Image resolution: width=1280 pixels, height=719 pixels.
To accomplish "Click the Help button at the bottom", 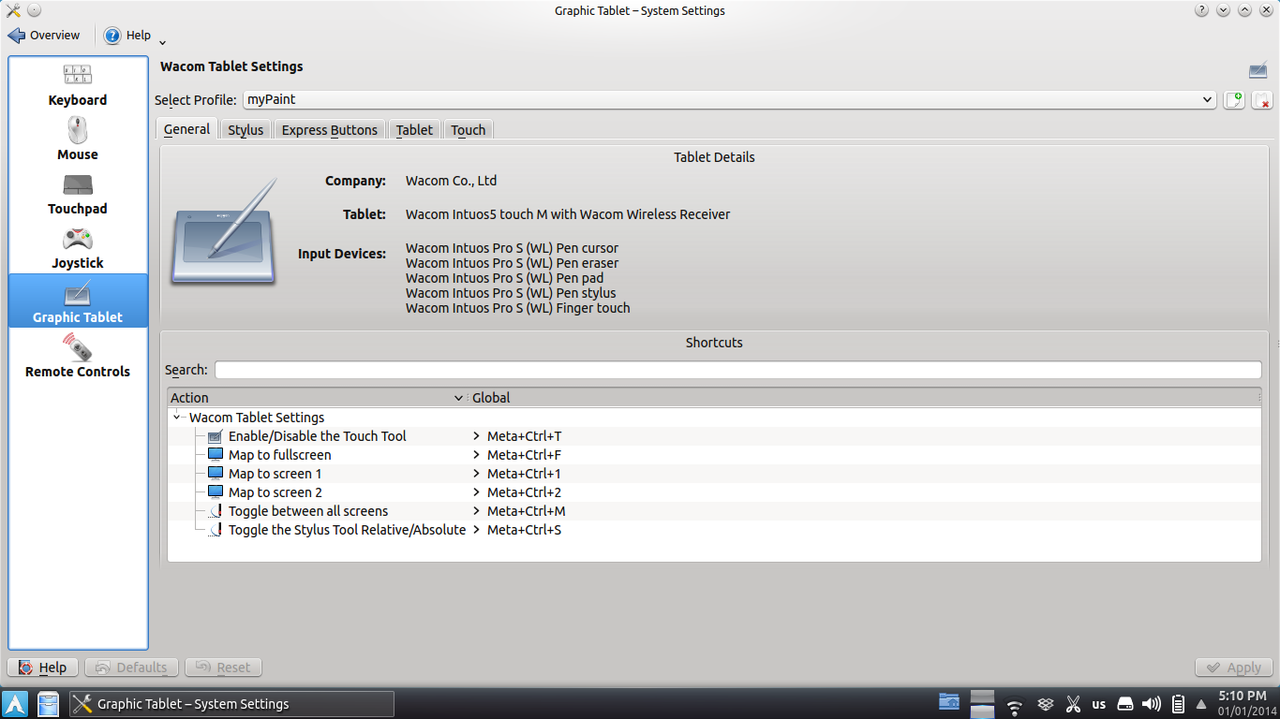I will point(43,667).
